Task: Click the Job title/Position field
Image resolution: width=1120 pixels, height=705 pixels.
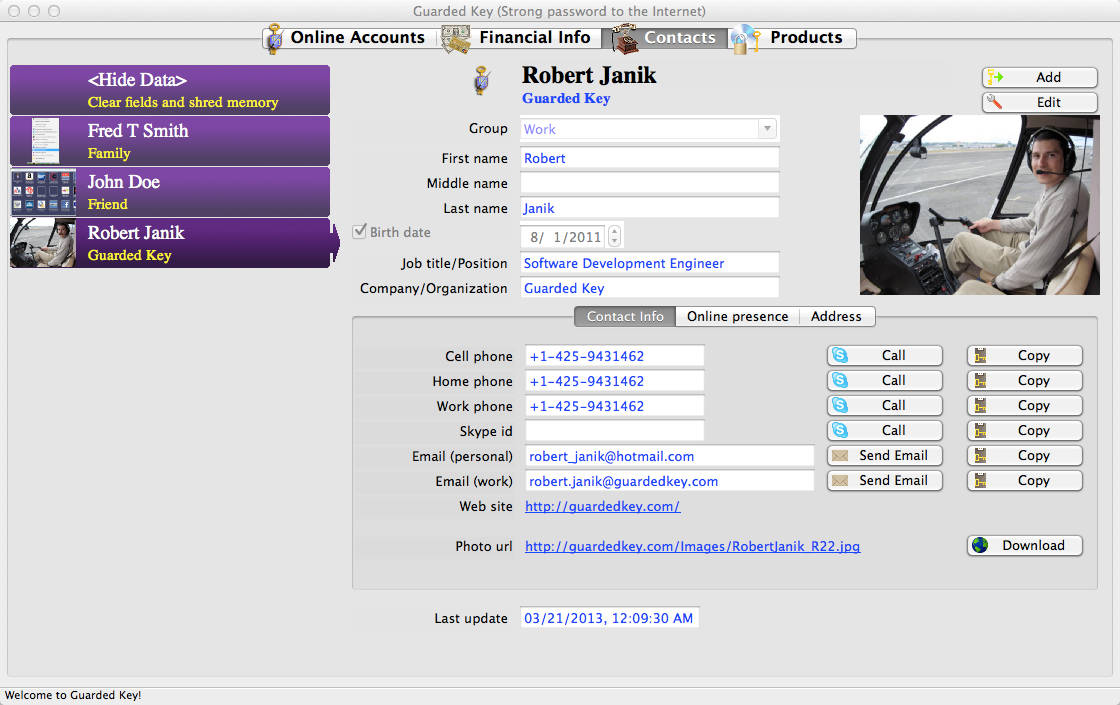Action: pyautogui.click(x=649, y=264)
